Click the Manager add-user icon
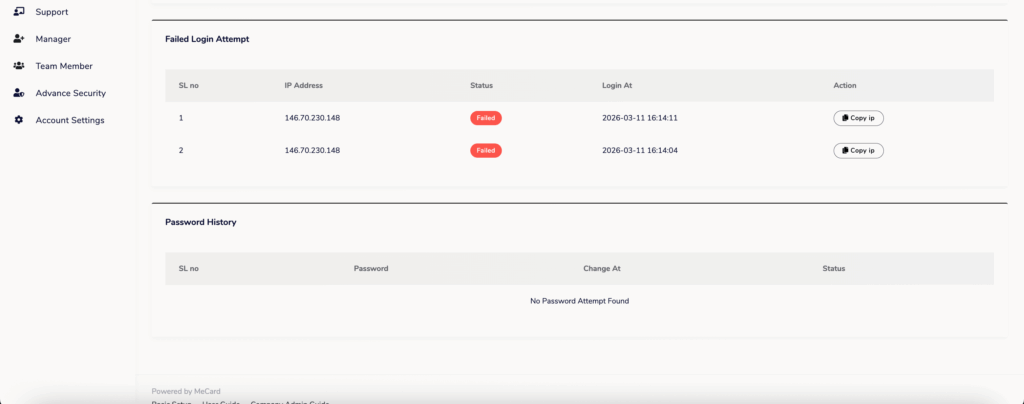Viewport: 1024px width, 404px height. coord(18,39)
